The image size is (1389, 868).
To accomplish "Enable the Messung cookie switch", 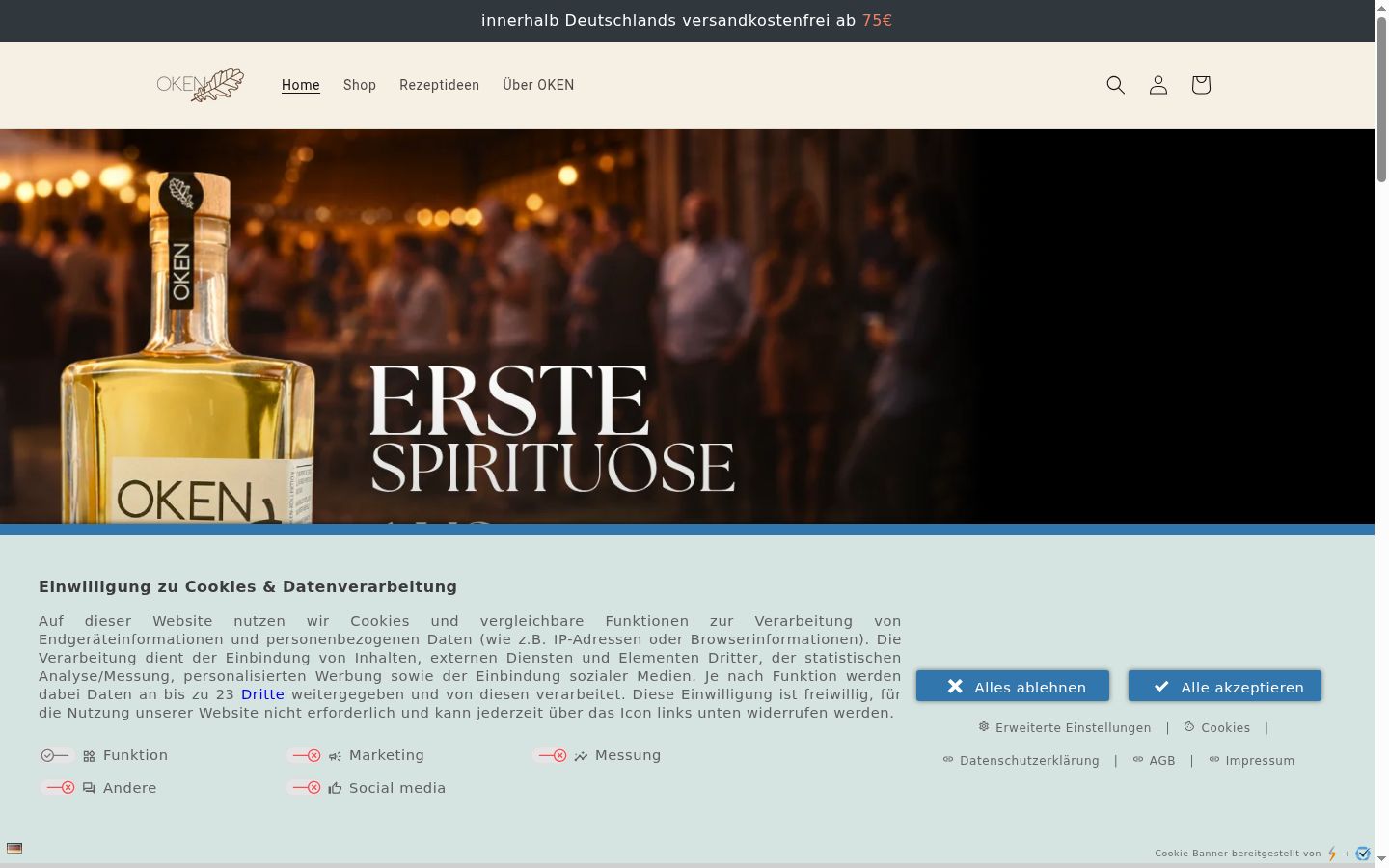I will pyautogui.click(x=552, y=756).
